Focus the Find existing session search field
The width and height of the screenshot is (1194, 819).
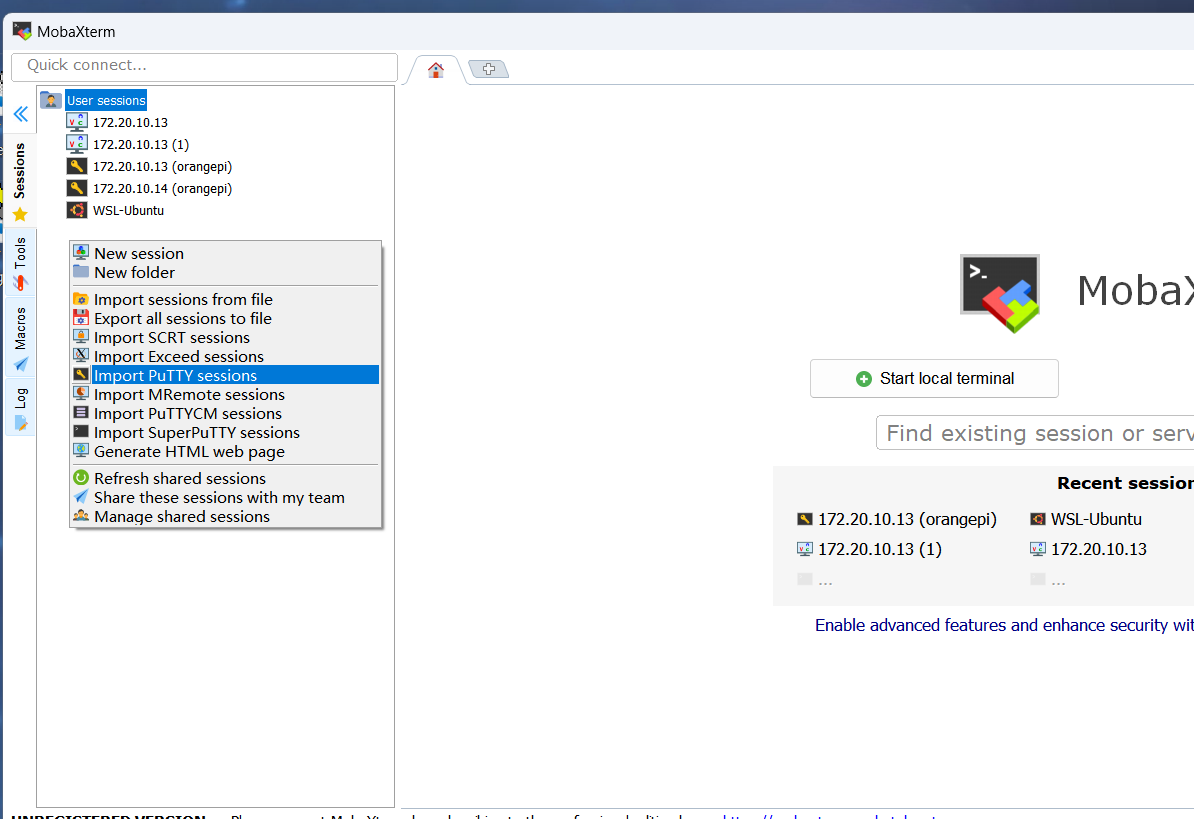(x=1035, y=433)
